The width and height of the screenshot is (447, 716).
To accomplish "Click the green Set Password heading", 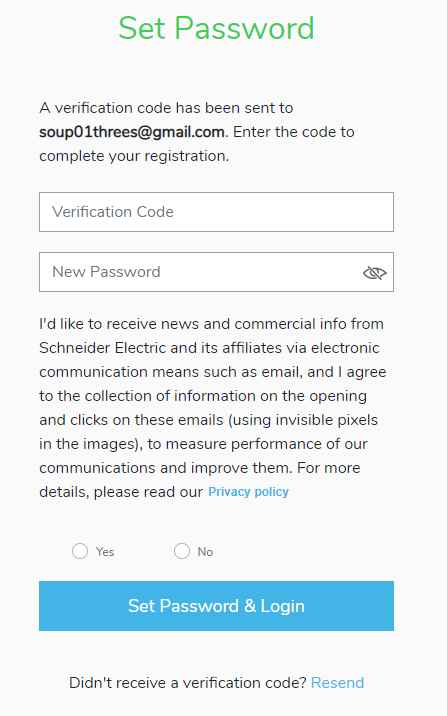I will coord(216,28).
